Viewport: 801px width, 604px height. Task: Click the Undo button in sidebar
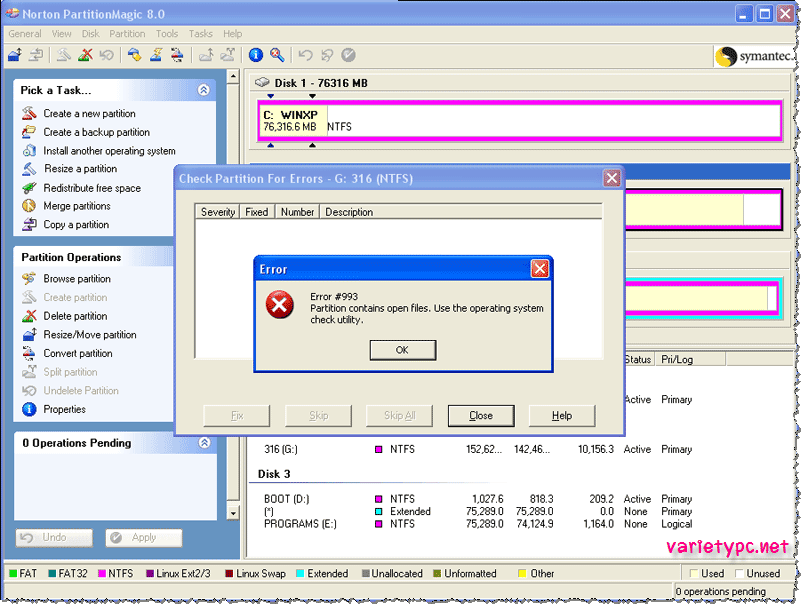(x=54, y=538)
